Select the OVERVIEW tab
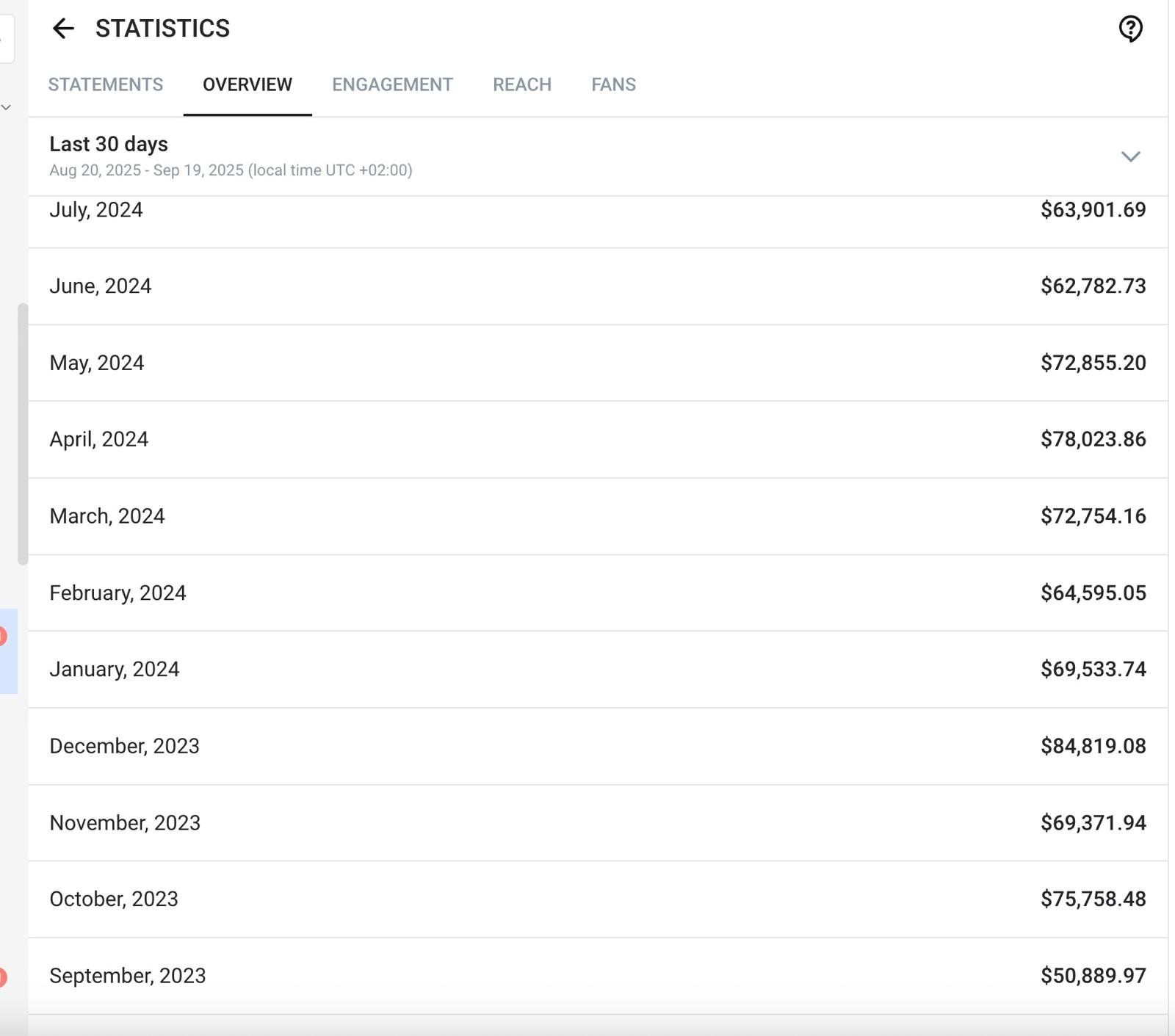The height and width of the screenshot is (1036, 1175). click(x=247, y=84)
